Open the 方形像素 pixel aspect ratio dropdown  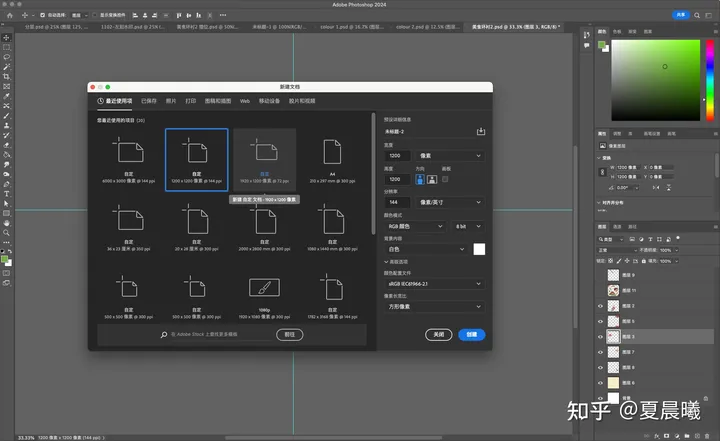(x=434, y=306)
